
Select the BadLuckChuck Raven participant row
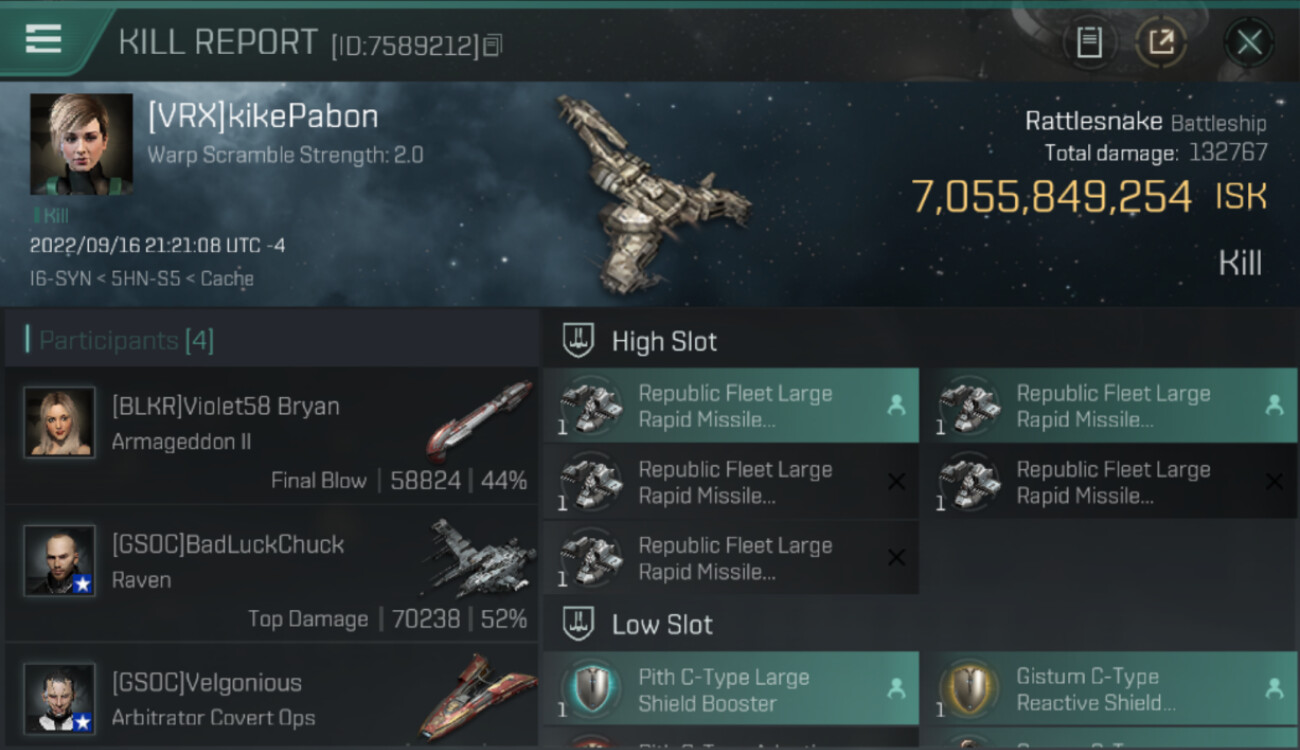click(x=272, y=573)
